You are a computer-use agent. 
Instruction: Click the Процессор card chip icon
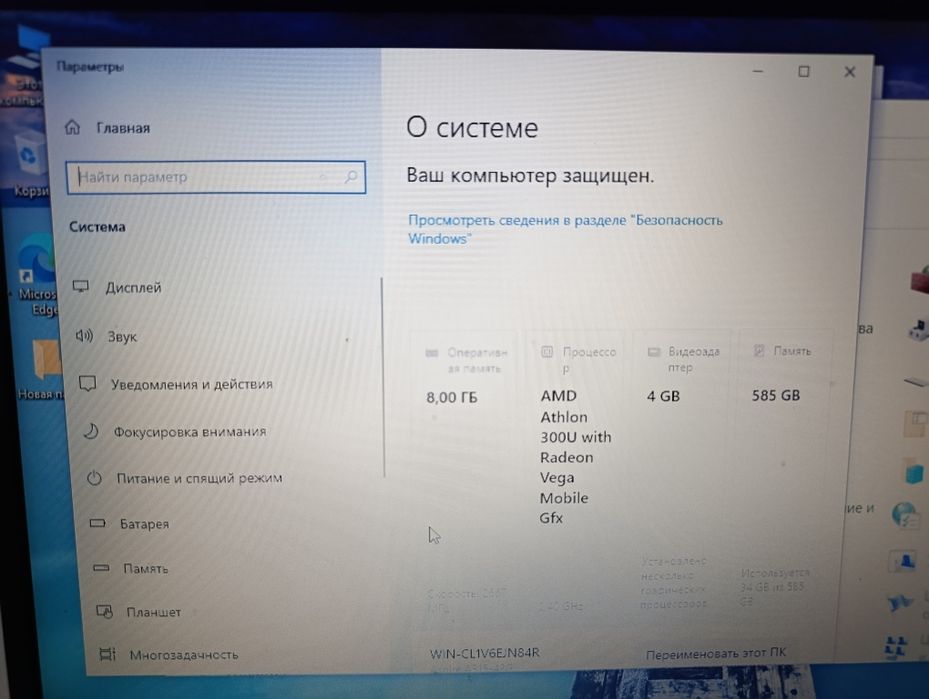[547, 352]
